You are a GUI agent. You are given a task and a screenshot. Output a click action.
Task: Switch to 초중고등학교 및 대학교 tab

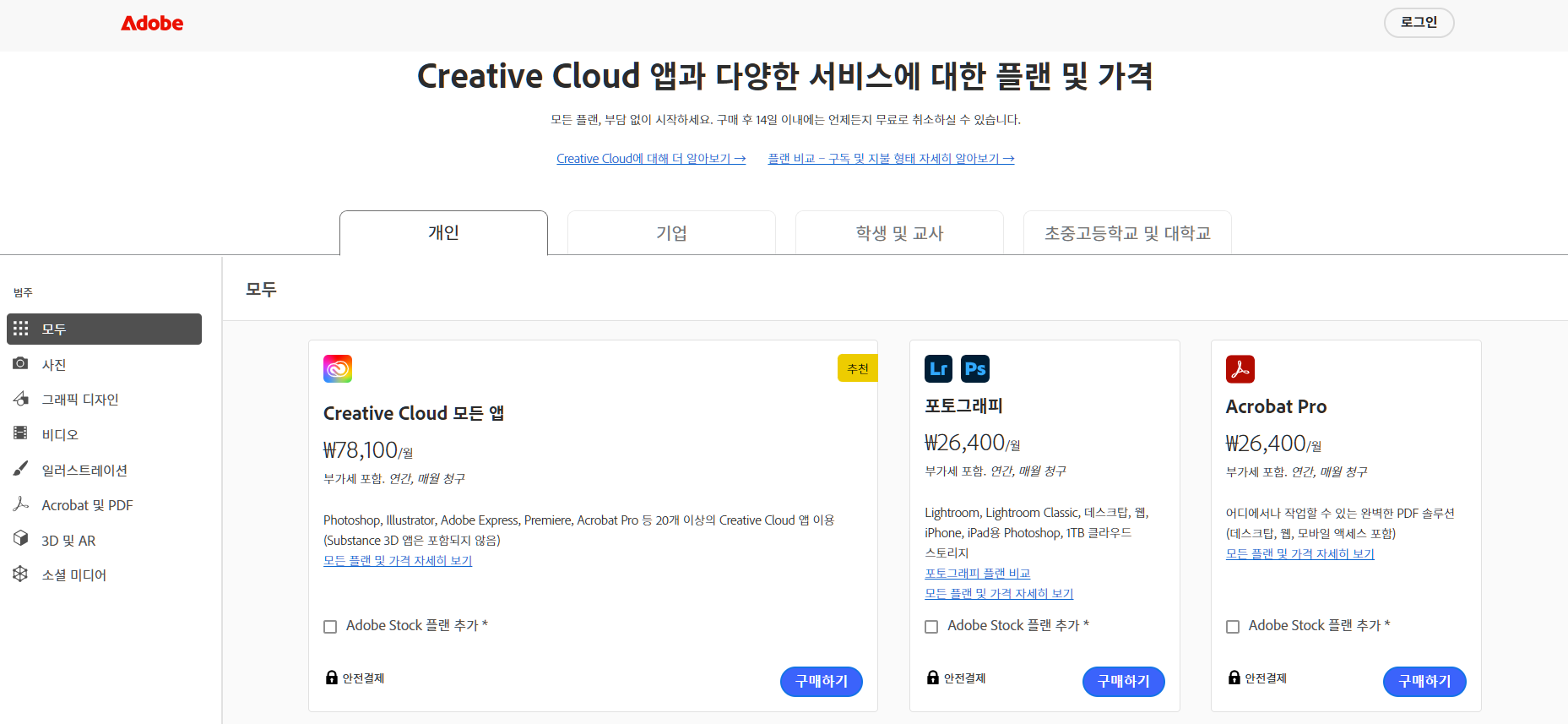[1127, 233]
